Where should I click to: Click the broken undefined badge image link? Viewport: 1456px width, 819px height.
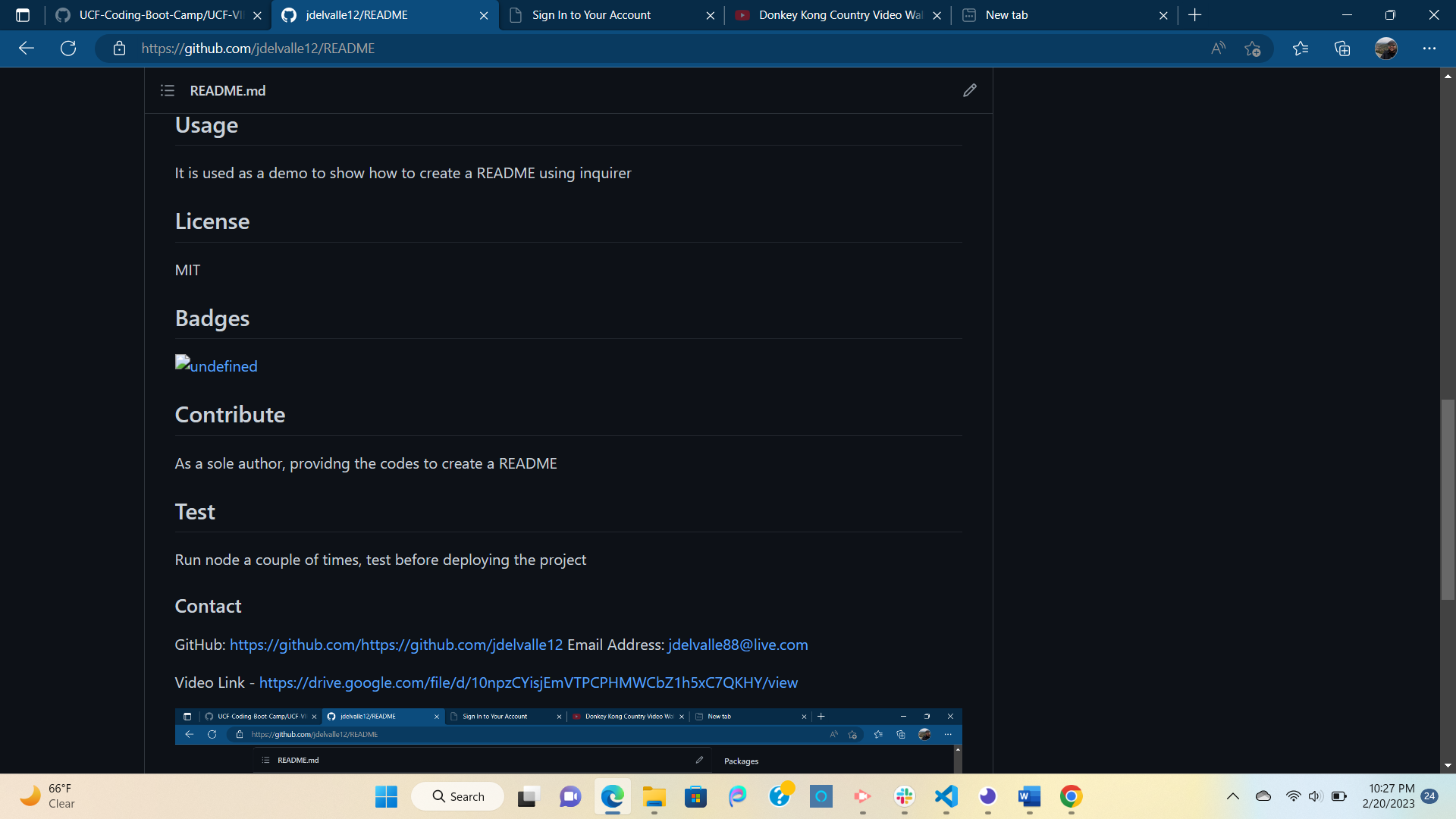point(216,366)
